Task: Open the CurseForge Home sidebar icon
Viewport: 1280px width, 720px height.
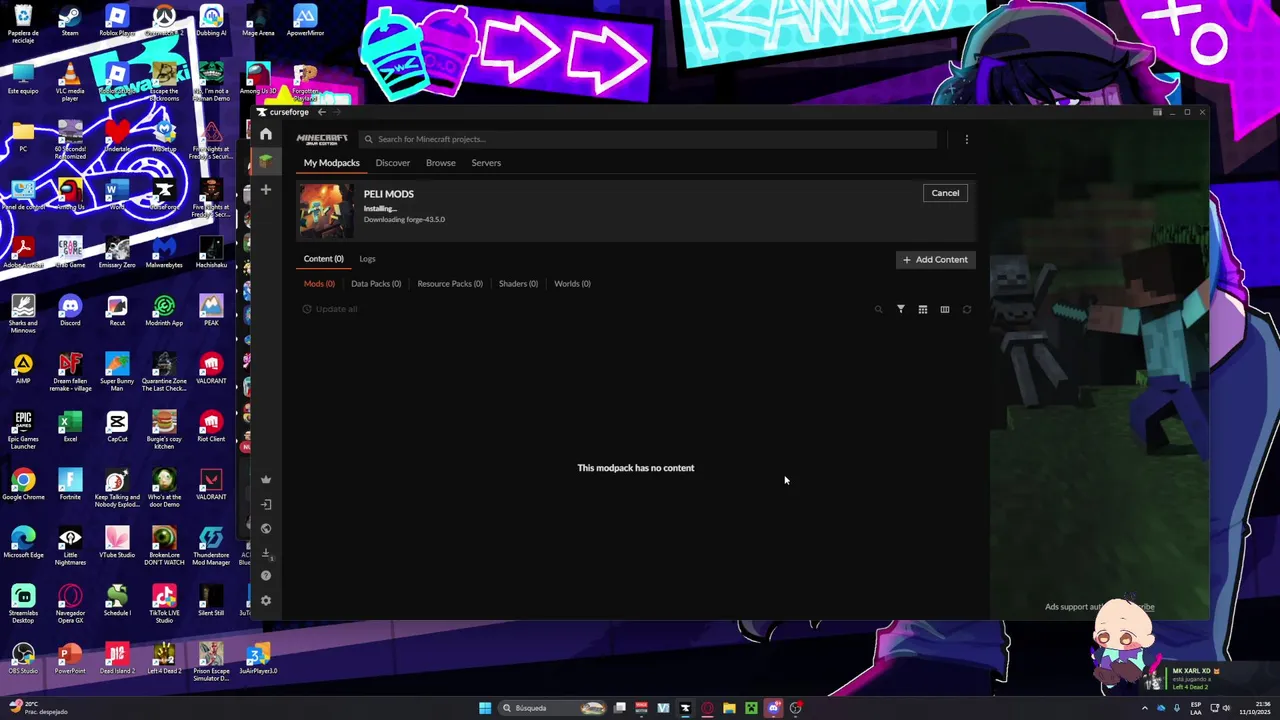Action: [x=265, y=134]
